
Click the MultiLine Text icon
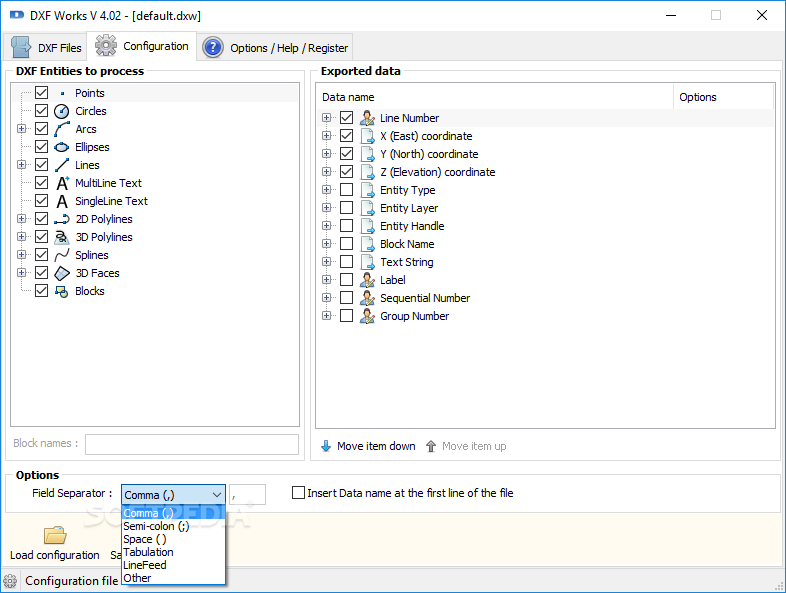tap(62, 183)
